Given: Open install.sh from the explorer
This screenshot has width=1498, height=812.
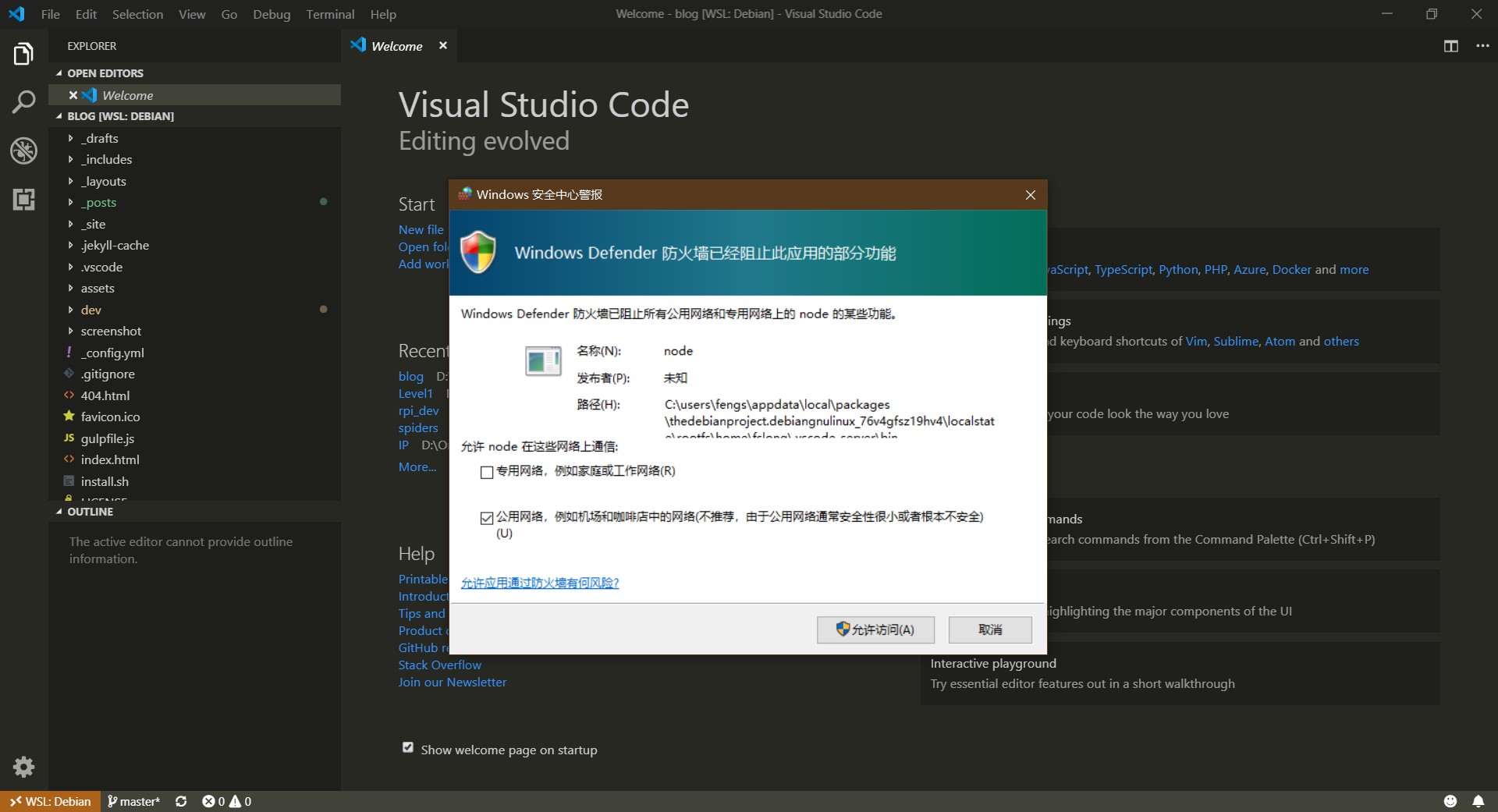Looking at the screenshot, I should tap(105, 481).
